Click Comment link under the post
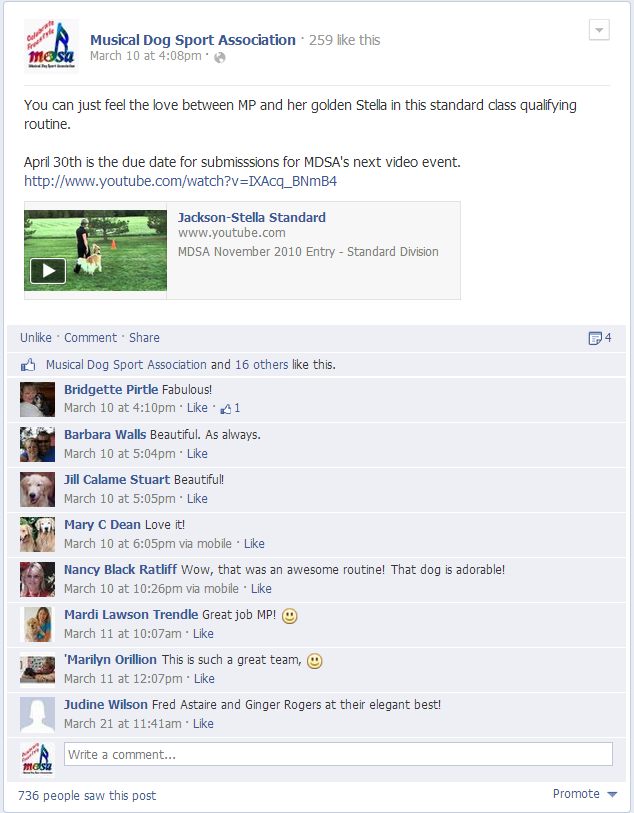Image resolution: width=634 pixels, height=813 pixels. (x=91, y=338)
